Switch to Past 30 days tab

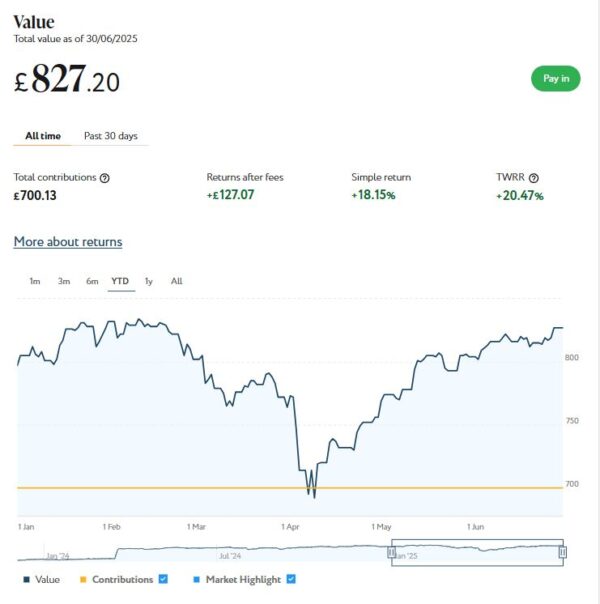click(110, 136)
